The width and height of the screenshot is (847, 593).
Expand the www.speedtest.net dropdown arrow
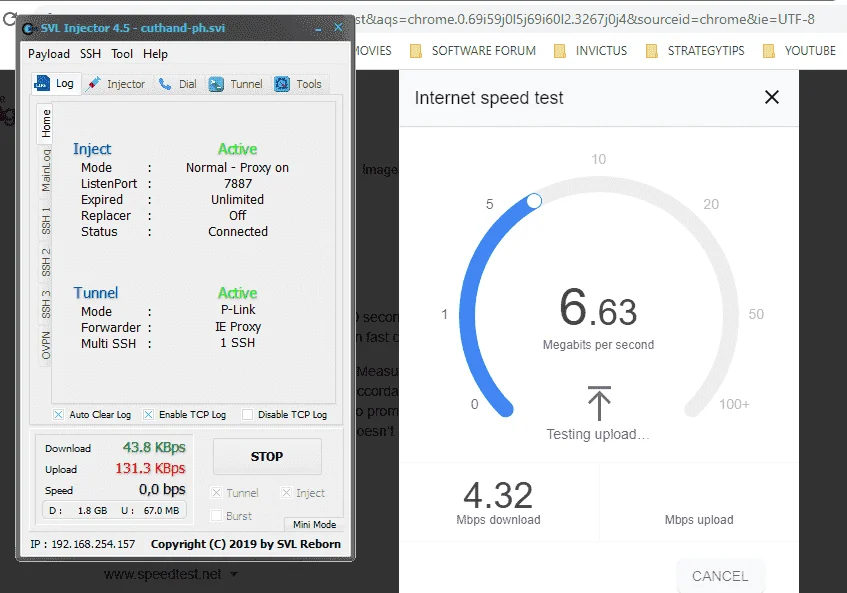tap(234, 574)
